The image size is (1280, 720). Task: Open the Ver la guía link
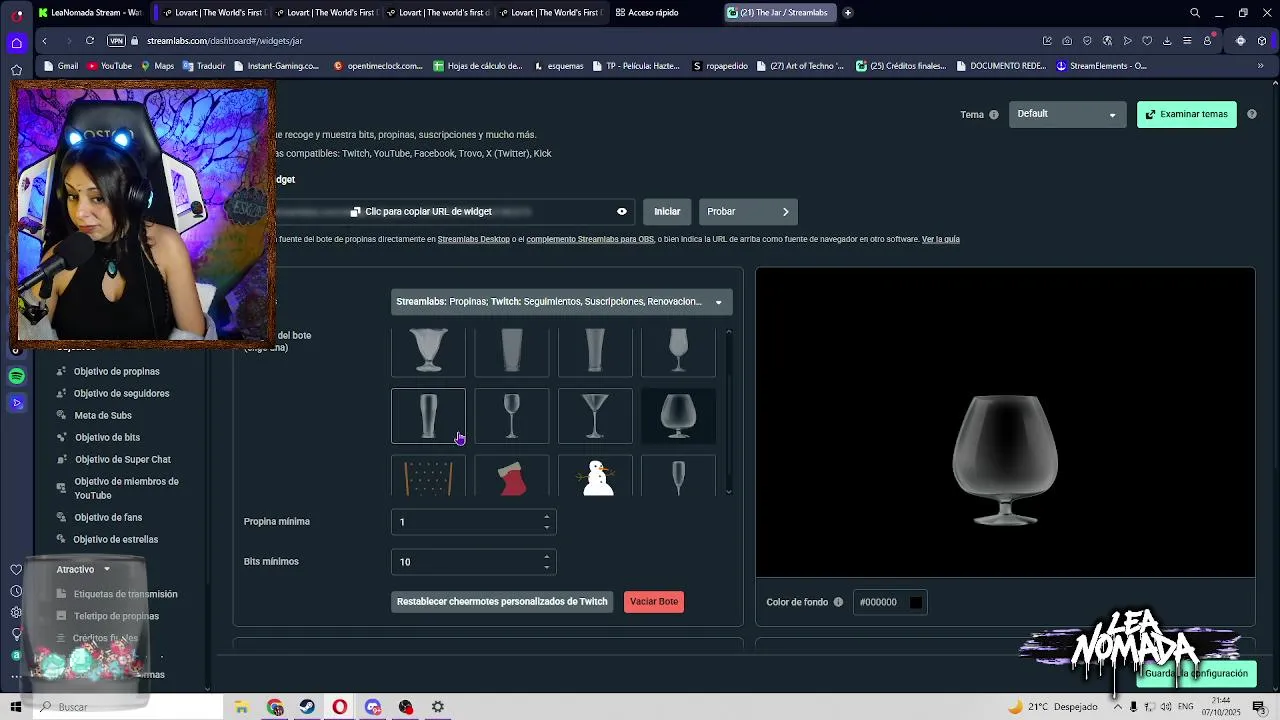940,239
